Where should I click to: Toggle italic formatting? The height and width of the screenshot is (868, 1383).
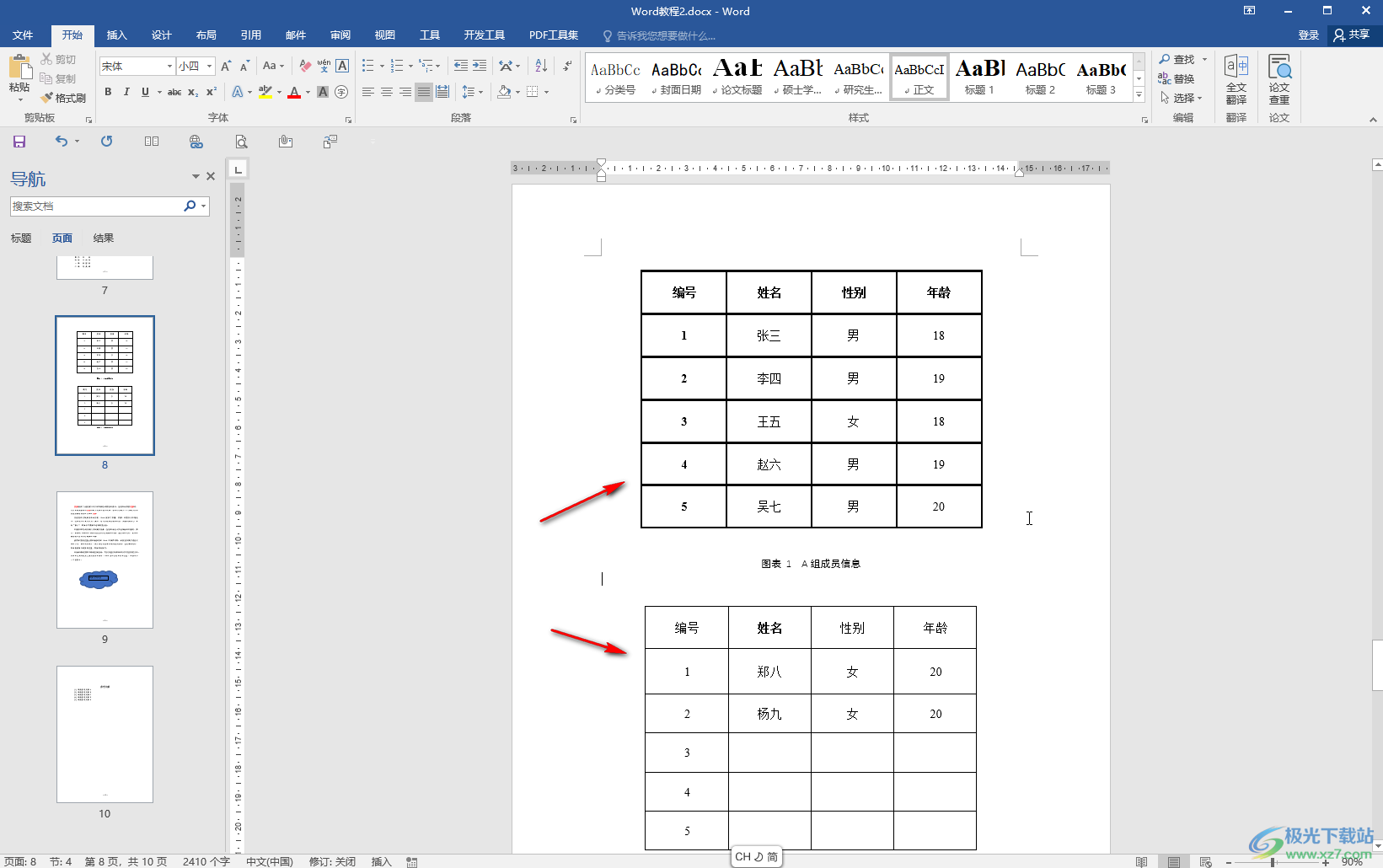coord(126,92)
